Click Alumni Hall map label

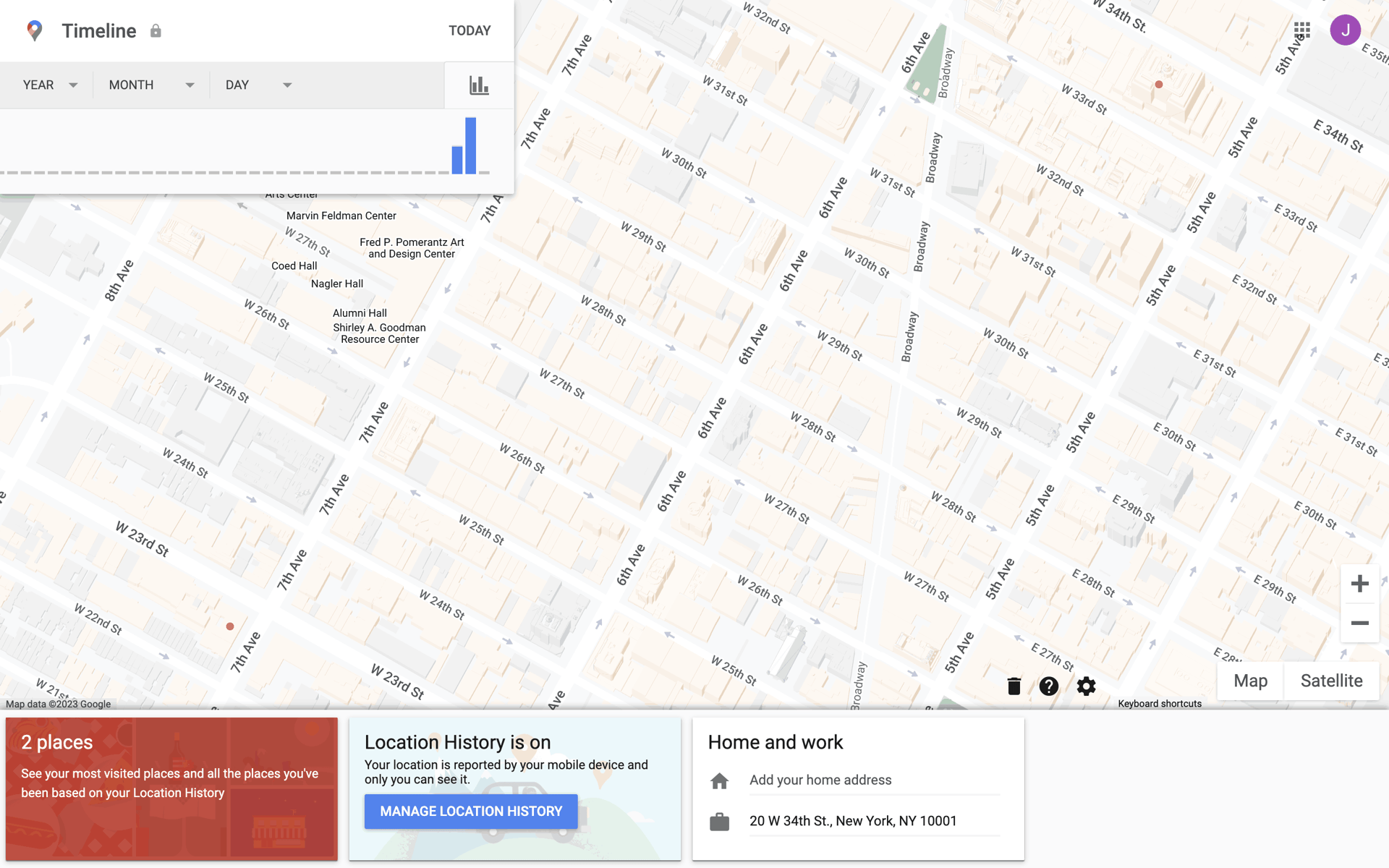(360, 313)
